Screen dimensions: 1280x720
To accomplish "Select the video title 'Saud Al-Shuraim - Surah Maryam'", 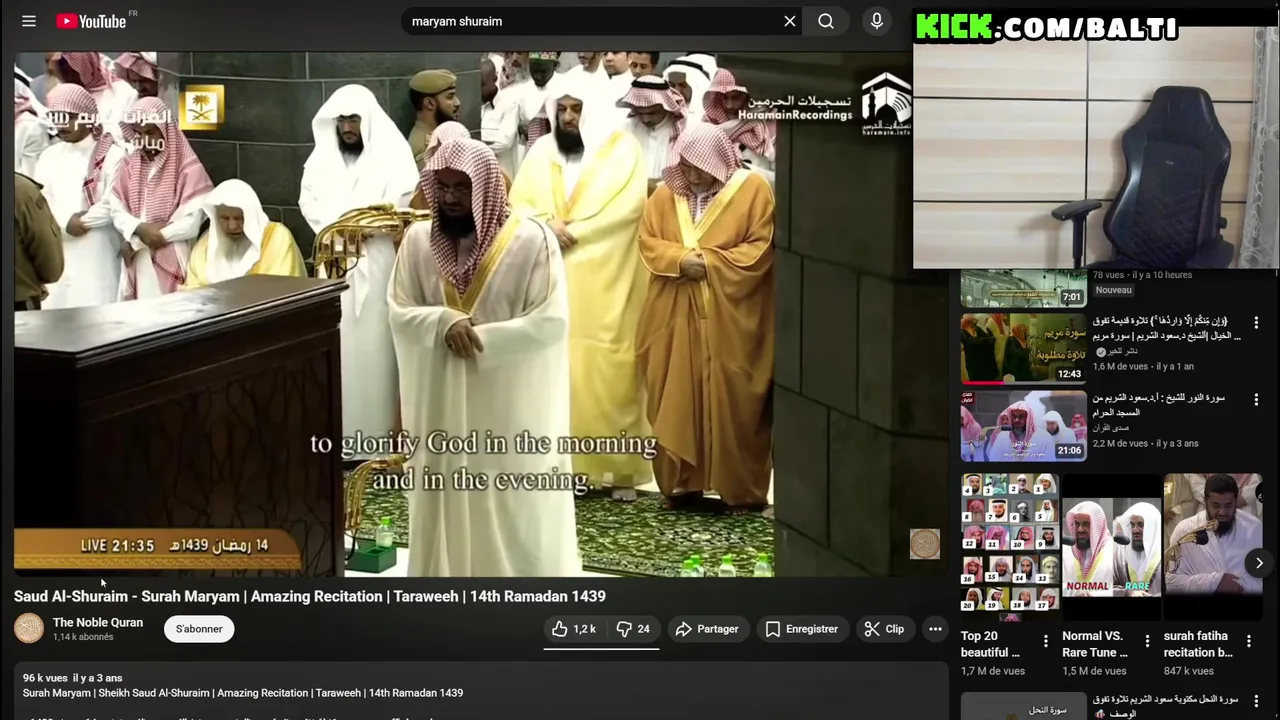I will pyautogui.click(x=310, y=596).
